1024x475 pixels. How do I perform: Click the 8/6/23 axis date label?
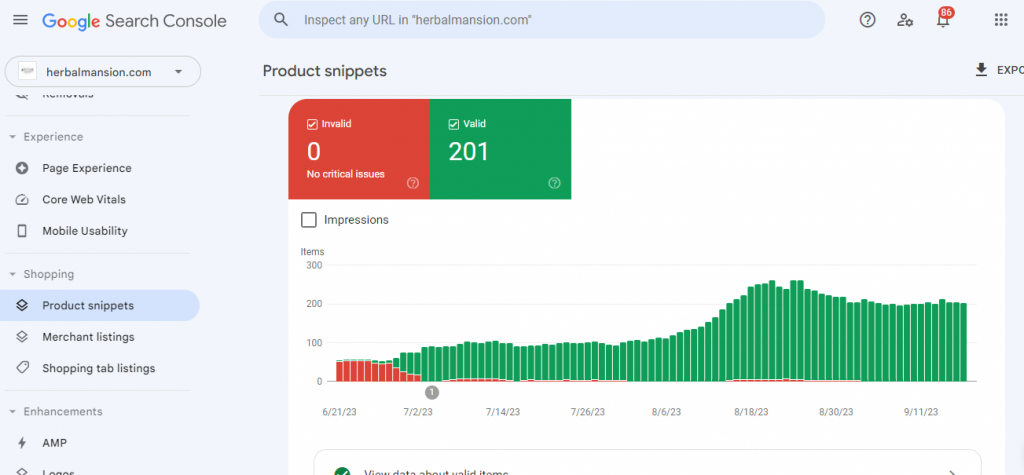pos(665,412)
